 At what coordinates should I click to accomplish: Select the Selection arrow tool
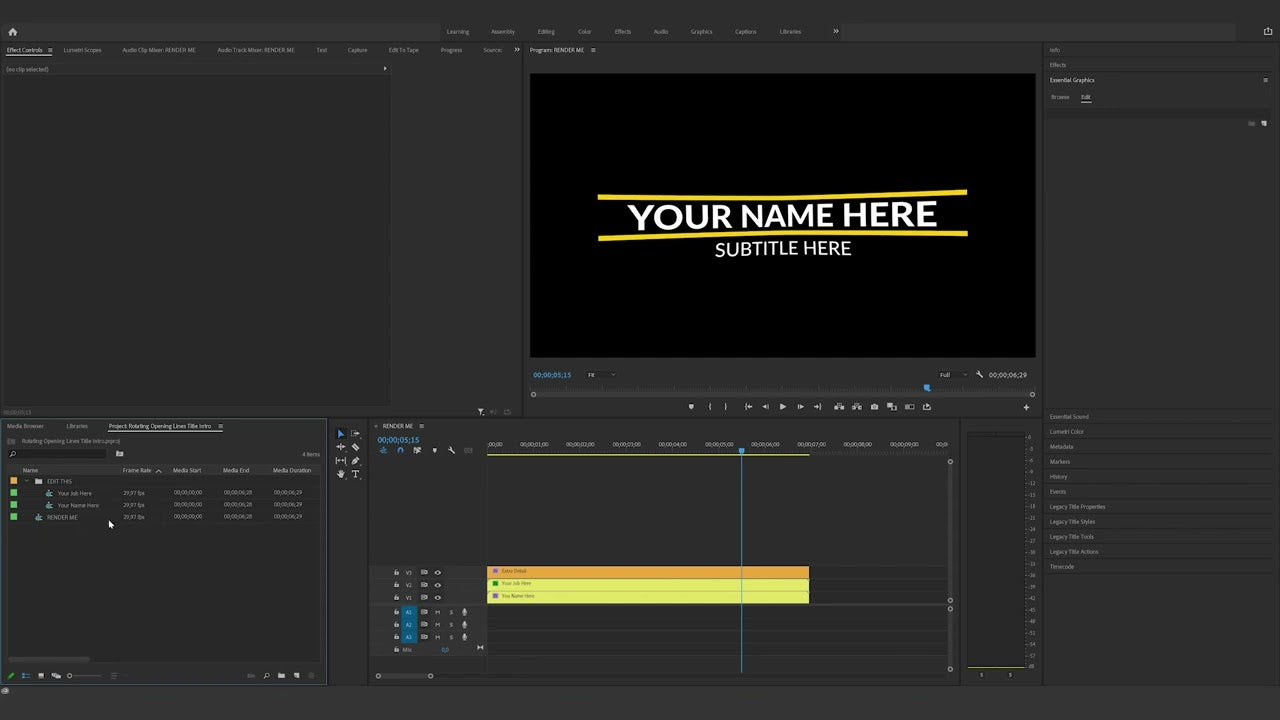click(340, 434)
